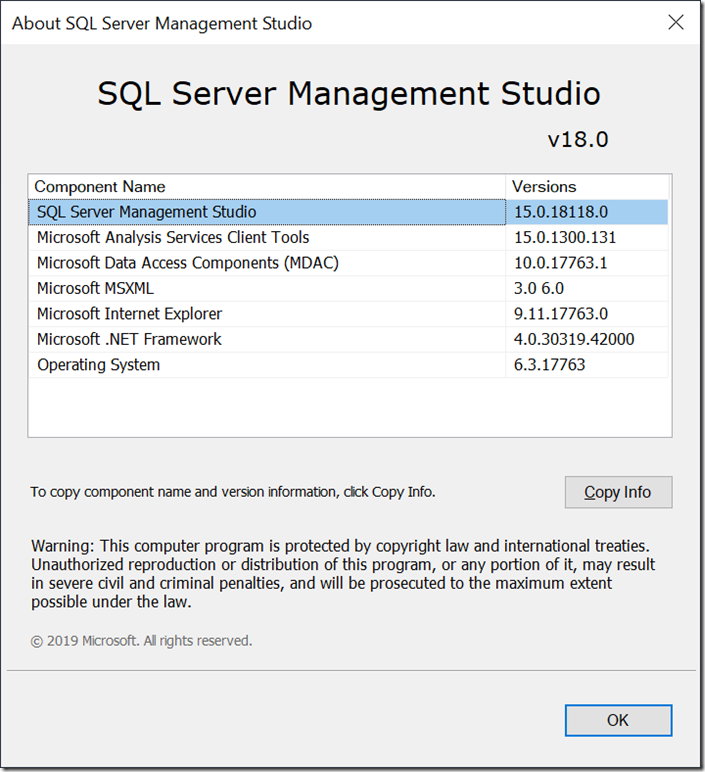Click the MSXML version 3.0 6.0
This screenshot has height=772, width=705.
click(x=539, y=289)
